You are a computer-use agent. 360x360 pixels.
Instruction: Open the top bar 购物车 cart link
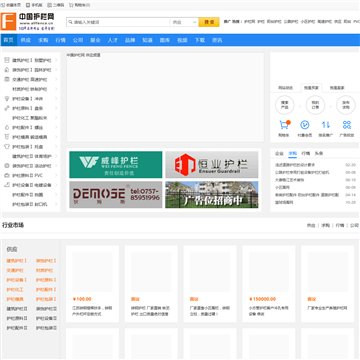(79, 5)
